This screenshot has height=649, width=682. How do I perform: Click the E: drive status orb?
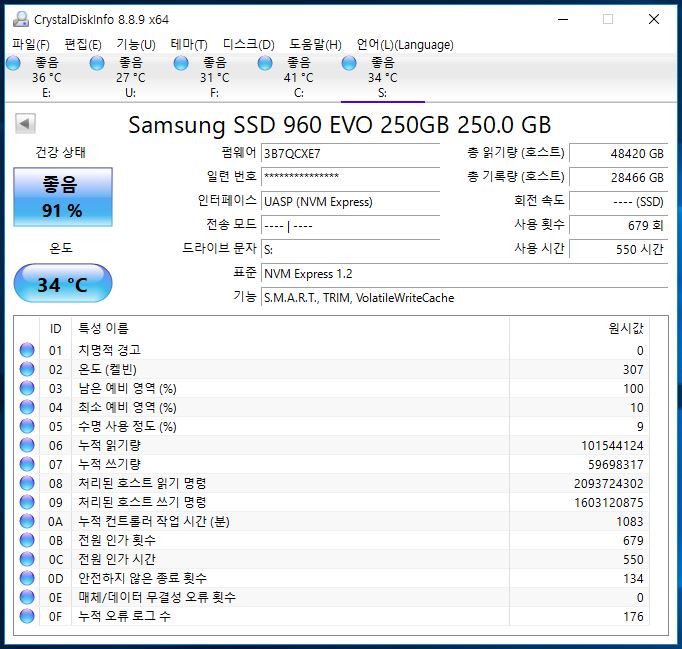point(13,64)
